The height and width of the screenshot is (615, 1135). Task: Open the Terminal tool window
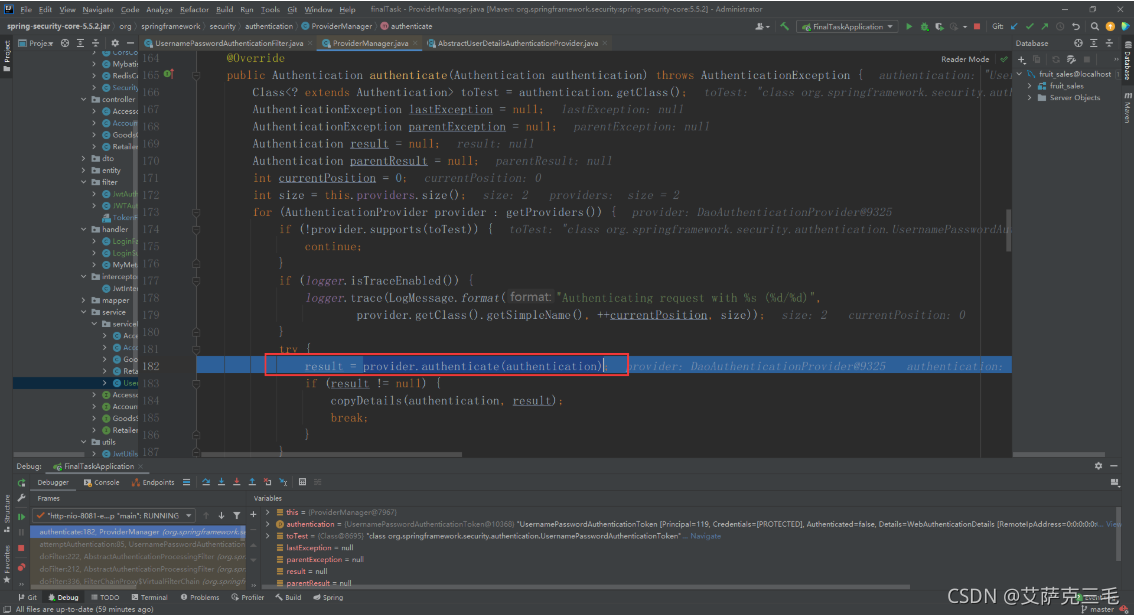point(149,598)
